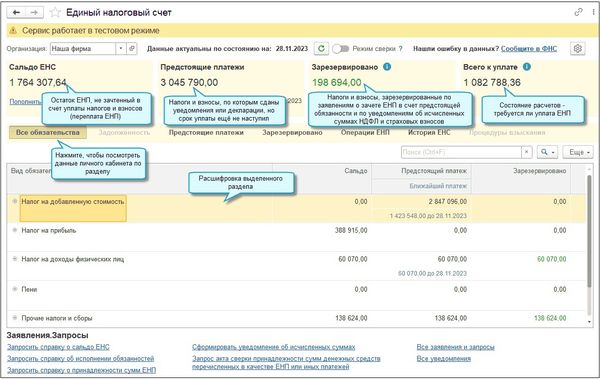Click the forward arrow navigation button
Viewport: 600px width, 379px height.
point(34,13)
